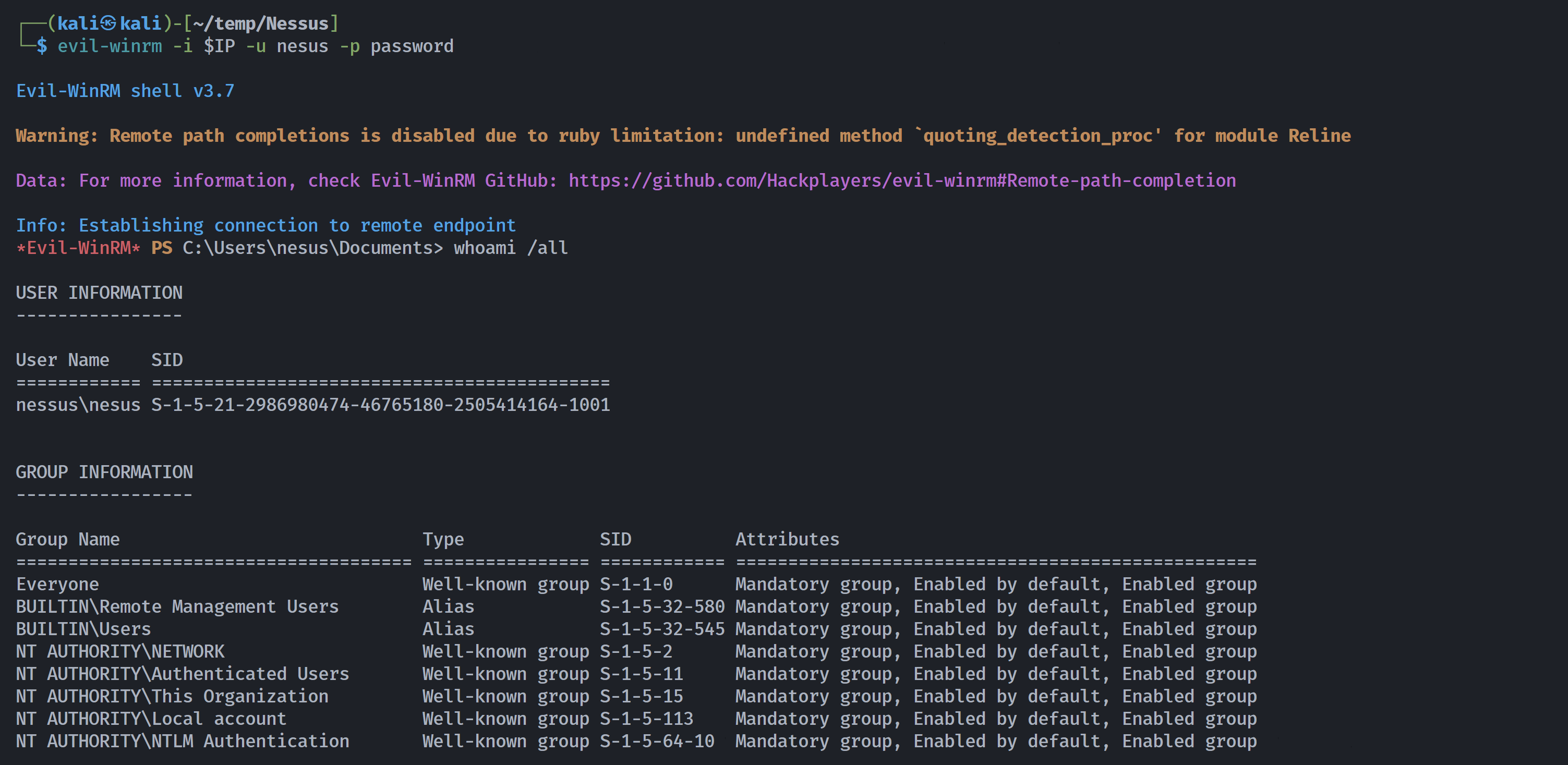The height and width of the screenshot is (765, 1568).
Task: Click the SID value 'S-1-5-2'
Action: coord(636,652)
